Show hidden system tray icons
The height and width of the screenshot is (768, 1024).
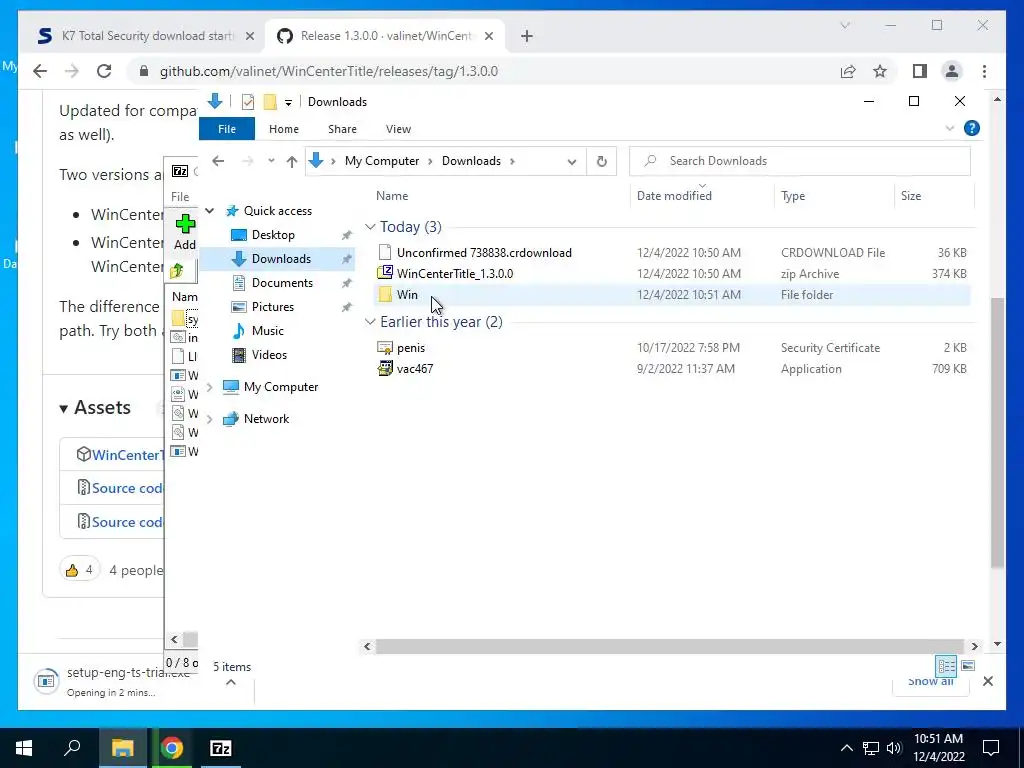point(846,748)
